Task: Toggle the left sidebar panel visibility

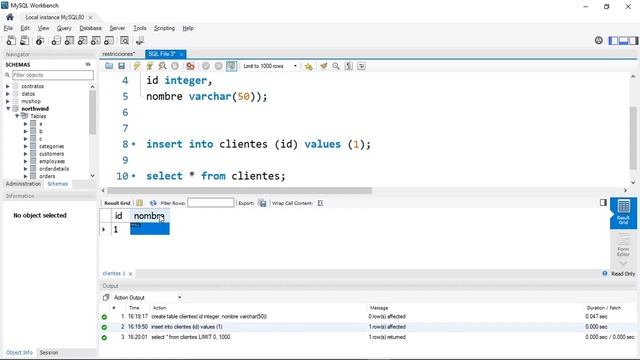Action: point(613,40)
